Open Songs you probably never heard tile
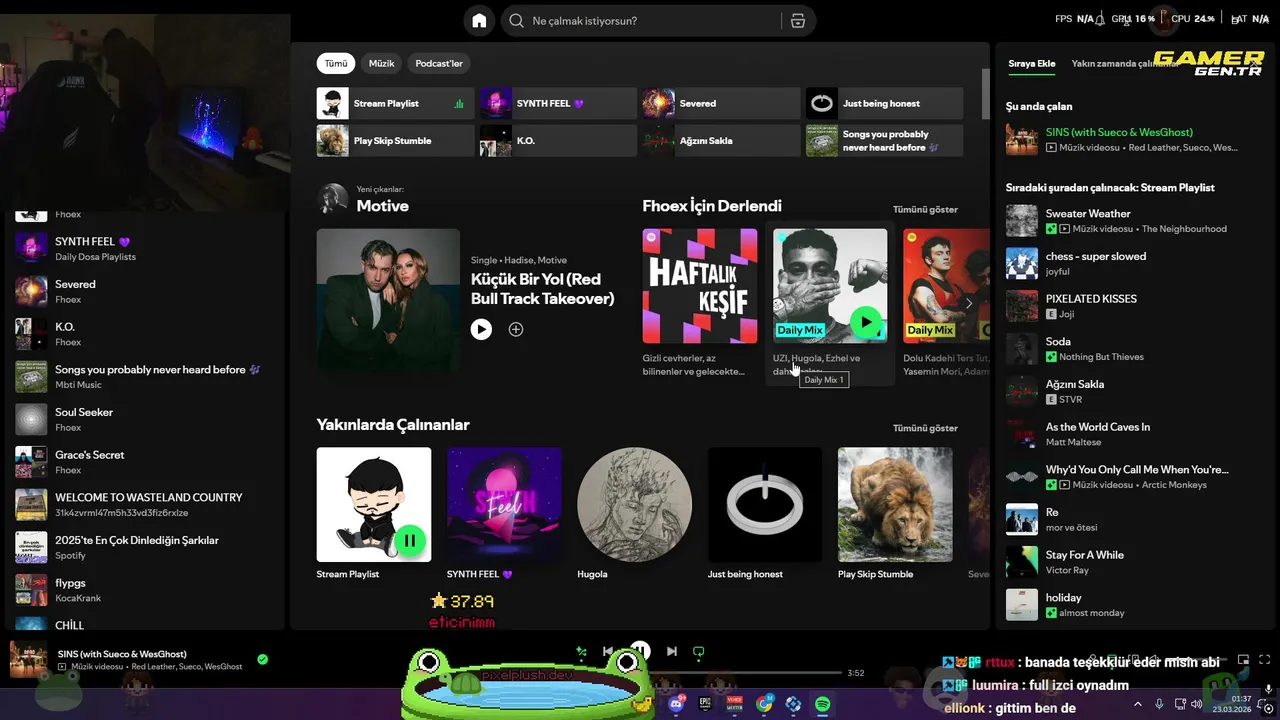 (884, 141)
